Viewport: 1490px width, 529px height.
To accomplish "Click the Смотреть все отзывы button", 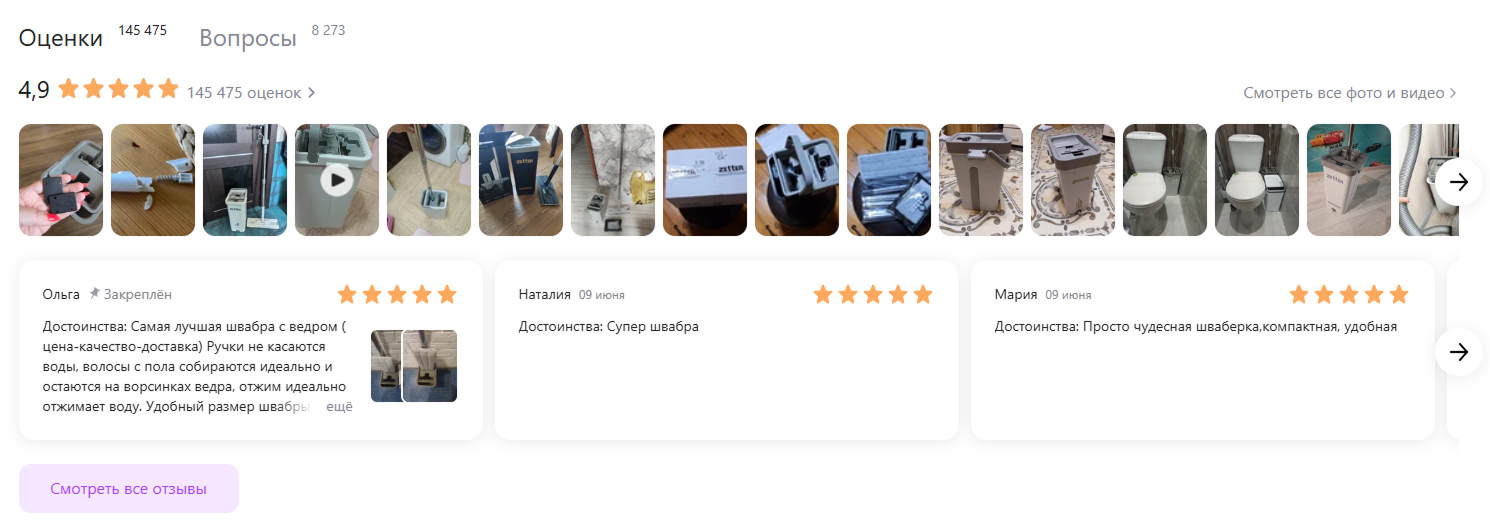I will tap(129, 489).
